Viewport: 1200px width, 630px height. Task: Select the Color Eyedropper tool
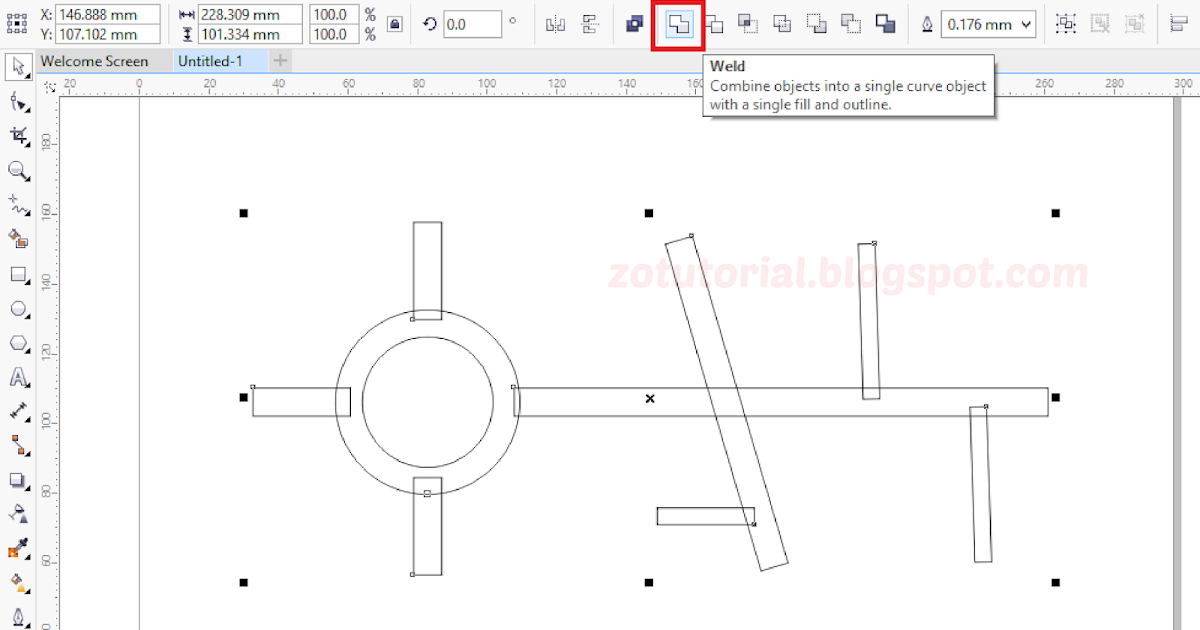click(x=18, y=549)
